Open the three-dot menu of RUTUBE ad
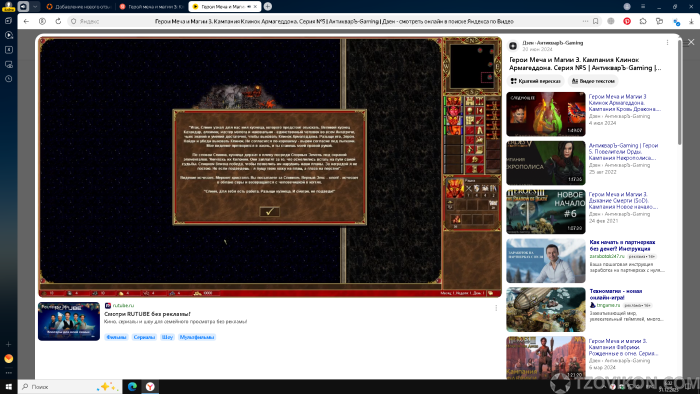700x394 pixels. (496, 308)
